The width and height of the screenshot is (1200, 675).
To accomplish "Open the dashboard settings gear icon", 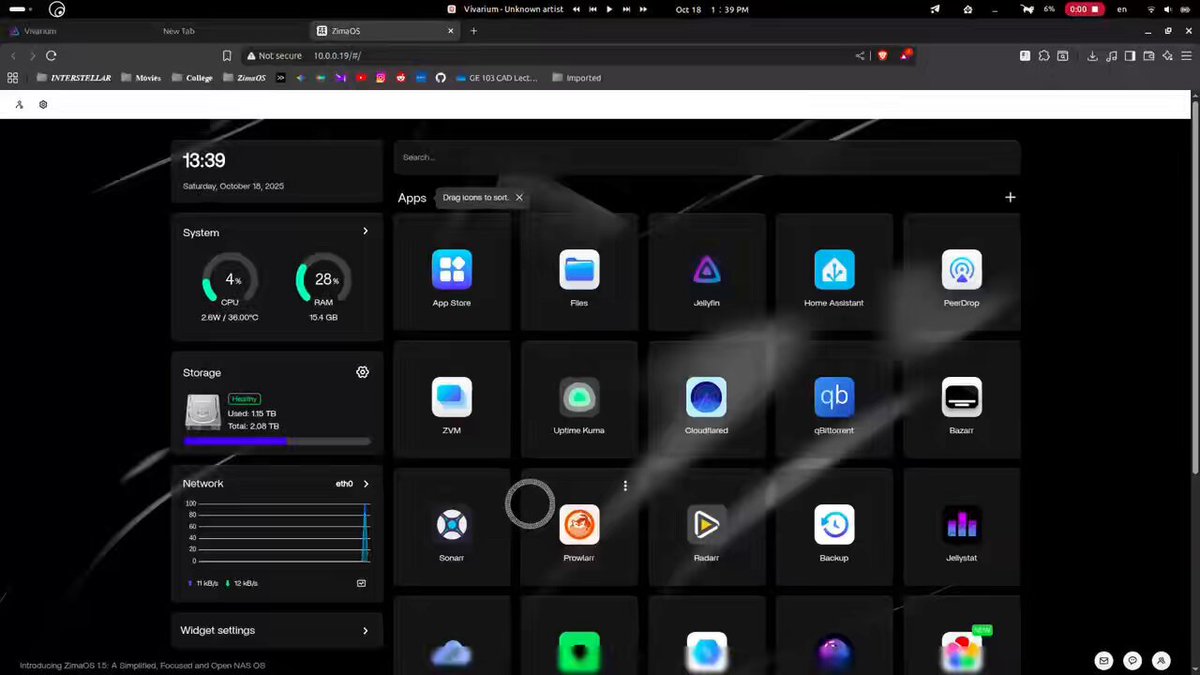I will coord(43,104).
